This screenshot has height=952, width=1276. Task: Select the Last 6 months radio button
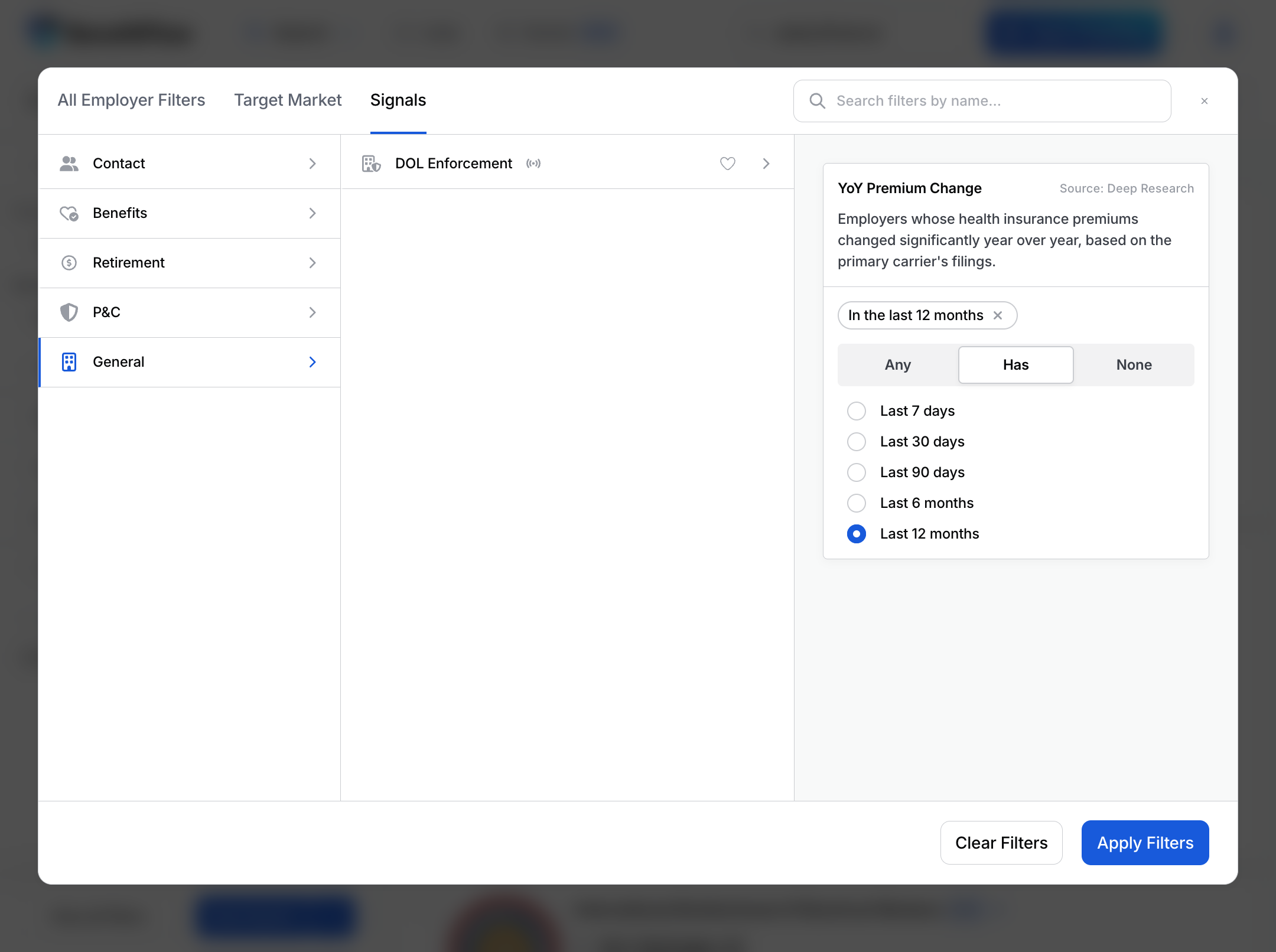click(857, 503)
